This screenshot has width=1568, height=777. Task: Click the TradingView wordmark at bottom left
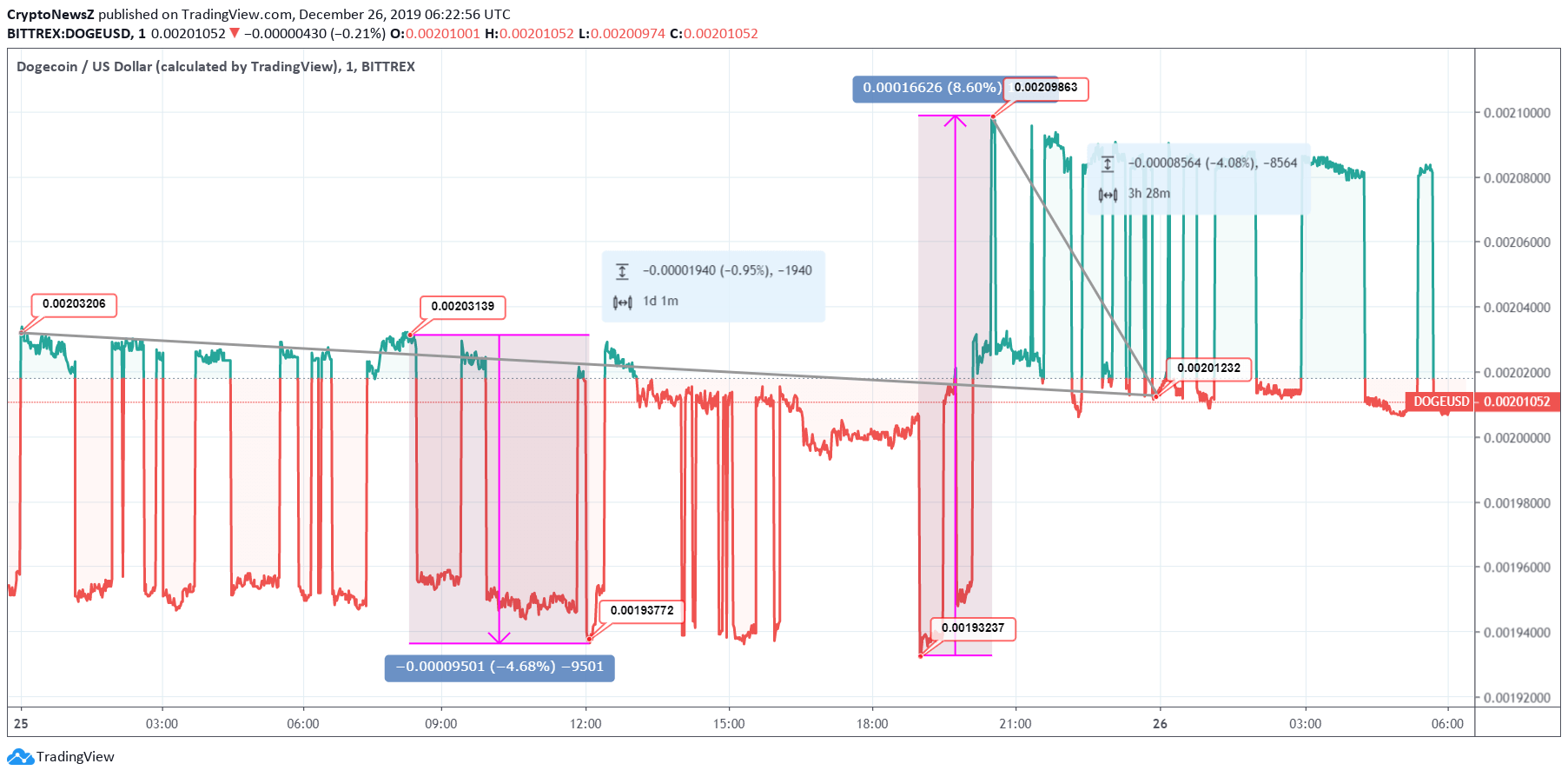[x=76, y=757]
